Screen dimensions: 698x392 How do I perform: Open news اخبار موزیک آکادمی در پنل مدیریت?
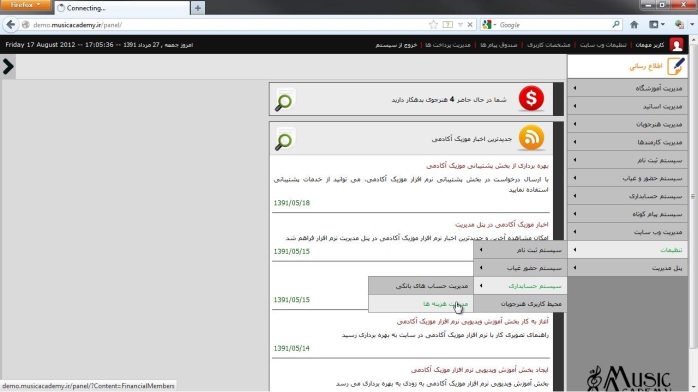501,224
